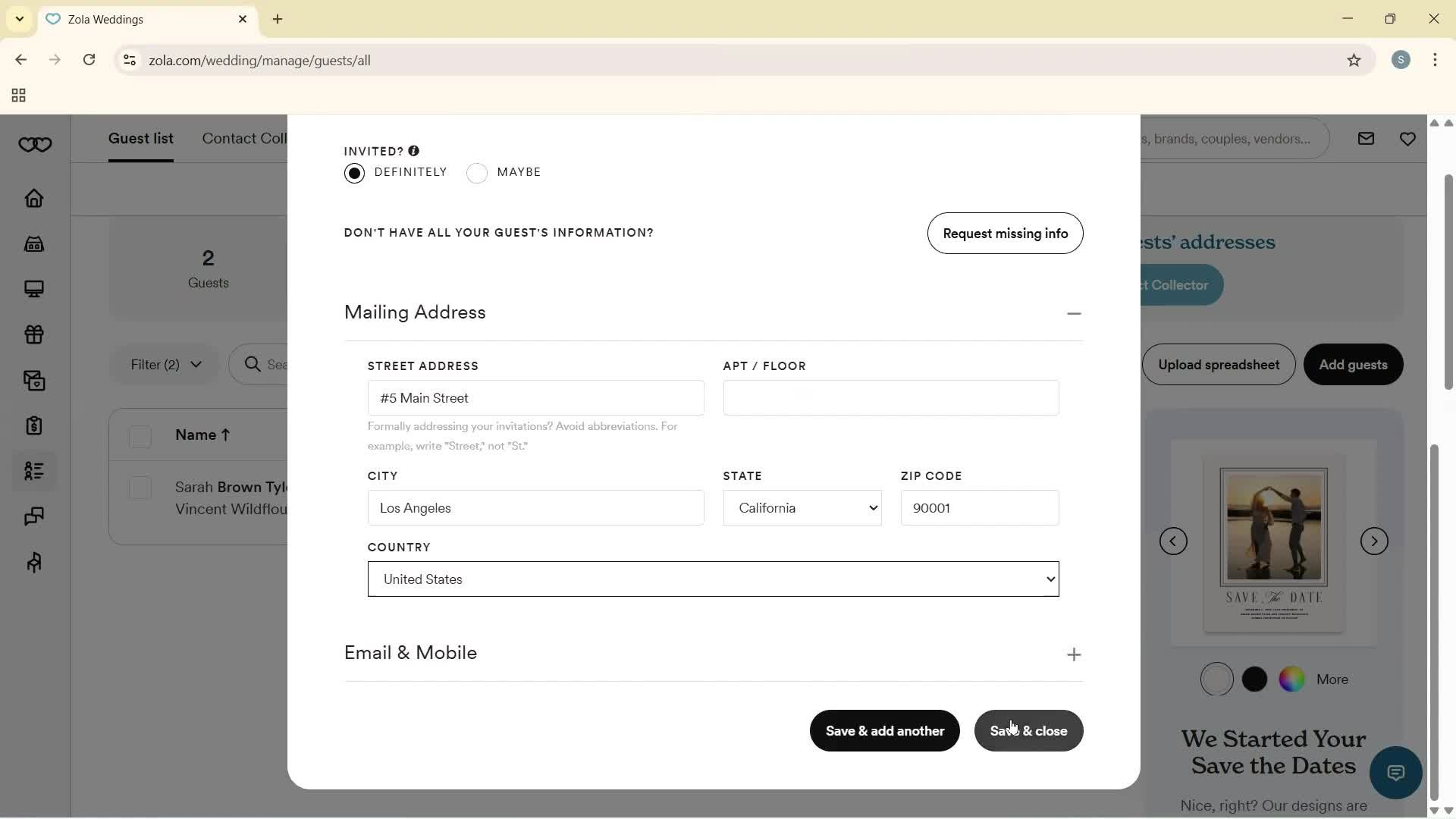Select the DEFINITELY invited option
1456x819 pixels.
coord(354,173)
